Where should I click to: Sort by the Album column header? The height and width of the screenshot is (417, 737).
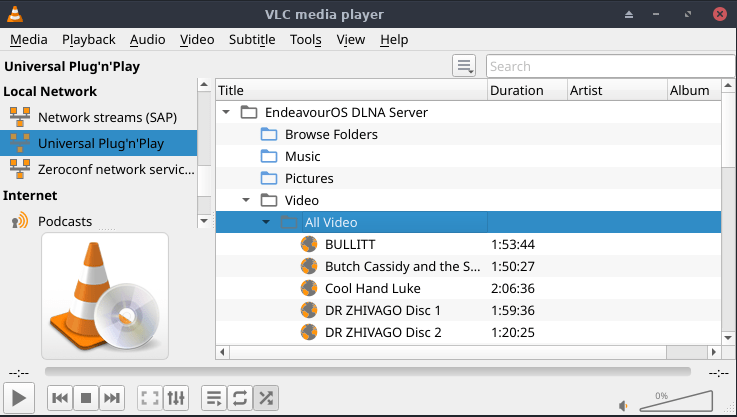(694, 90)
